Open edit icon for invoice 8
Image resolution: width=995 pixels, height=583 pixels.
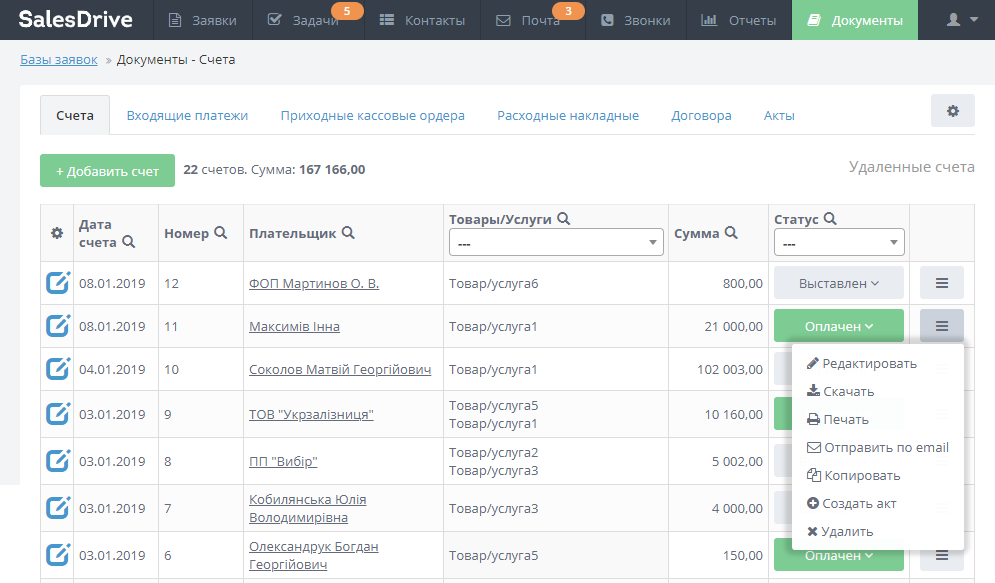click(58, 461)
